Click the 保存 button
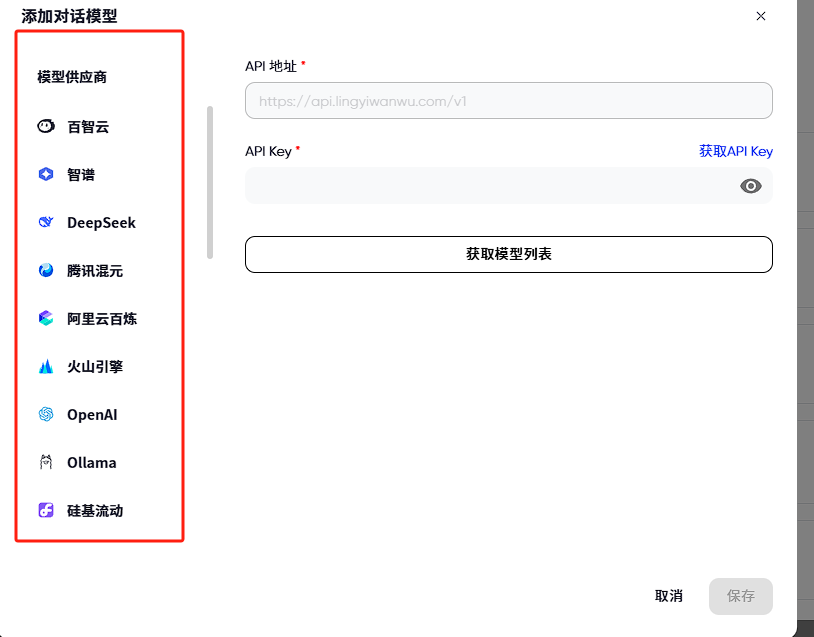 pyautogui.click(x=740, y=596)
